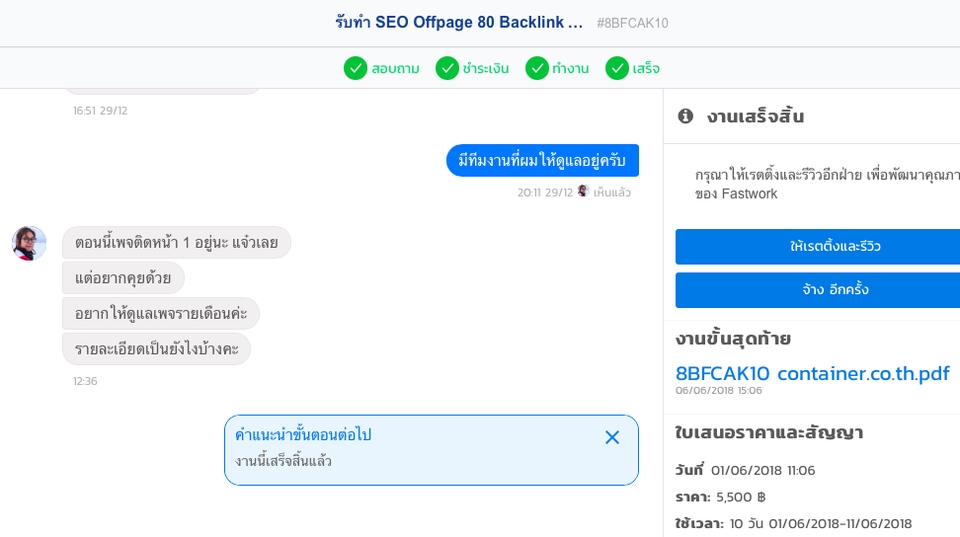
Task: Click the ให้เรตติ้งและรีวิว button
Action: 818,247
